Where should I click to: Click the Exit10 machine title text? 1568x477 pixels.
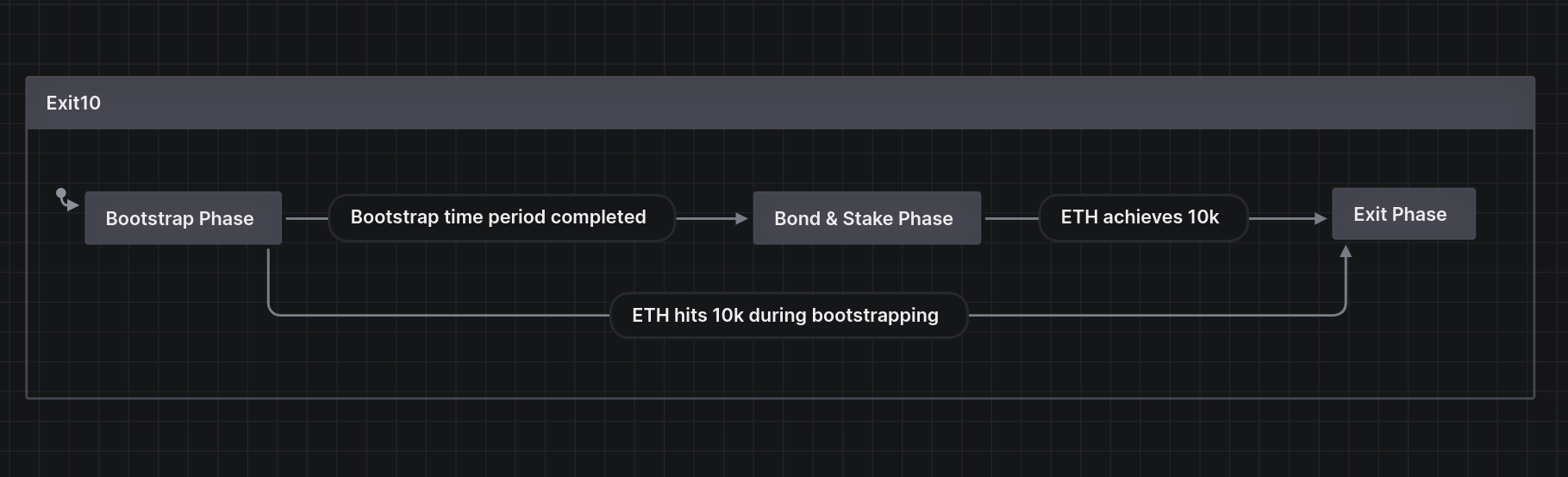pyautogui.click(x=73, y=104)
